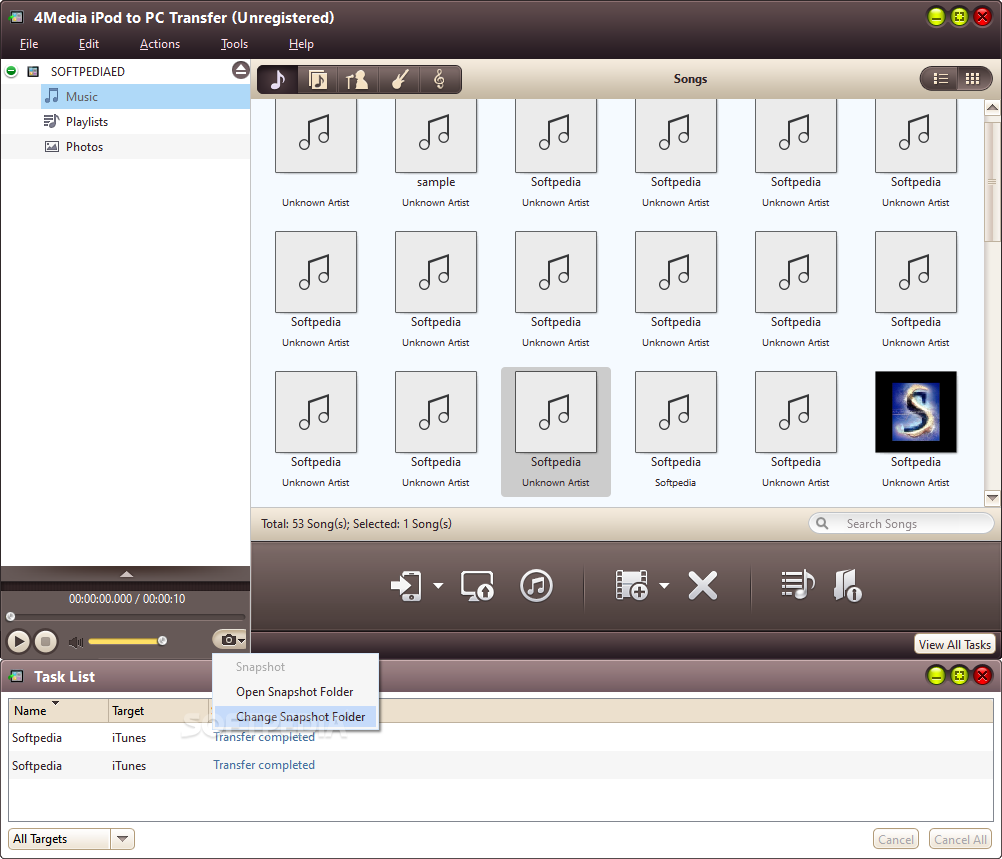
Task: Switch to the Composers treble clef tab
Action: pos(440,80)
